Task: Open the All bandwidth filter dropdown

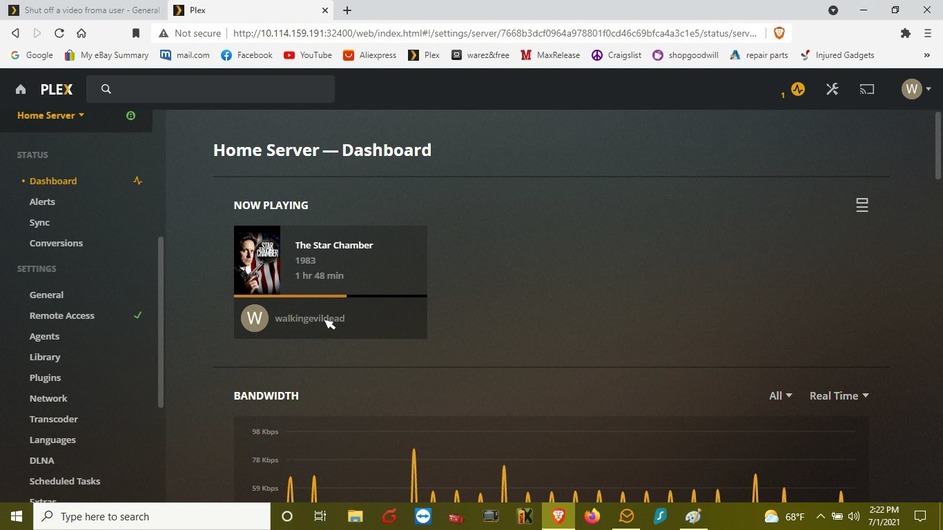Action: click(x=781, y=396)
